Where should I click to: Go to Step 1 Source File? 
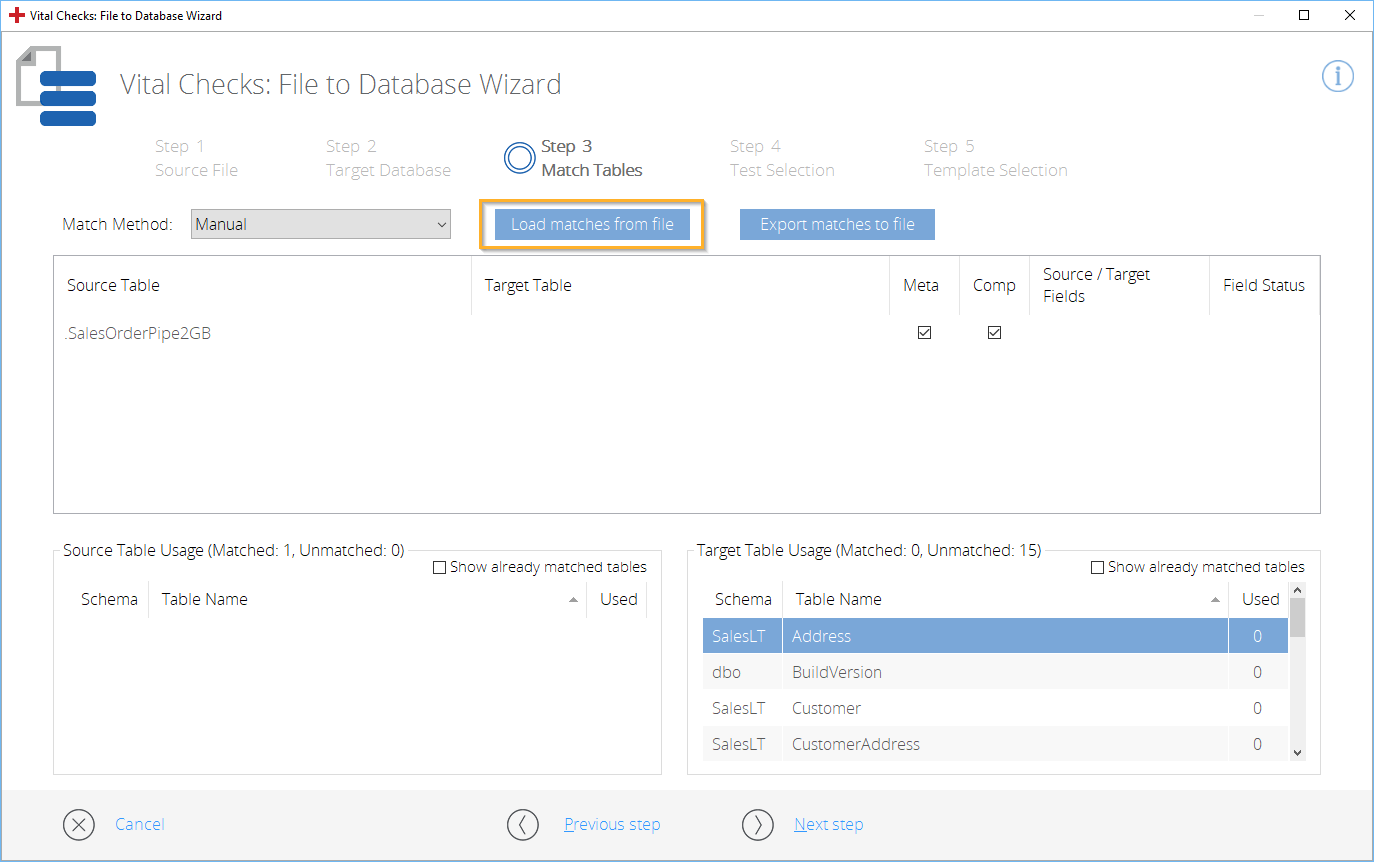coord(196,158)
